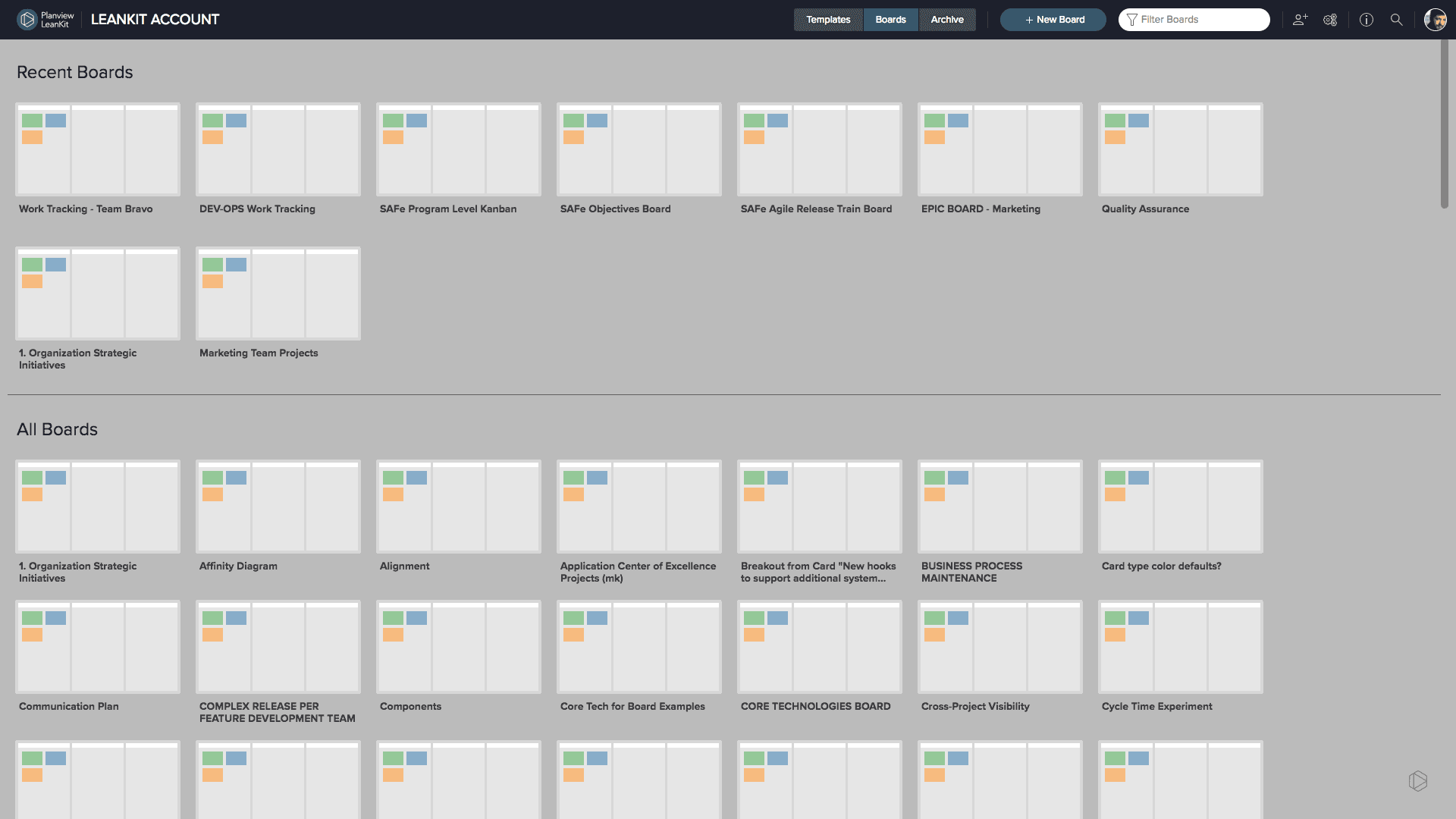This screenshot has height=819, width=1456.
Task: Open the SAFe Objectives Board thumbnail
Action: (639, 149)
